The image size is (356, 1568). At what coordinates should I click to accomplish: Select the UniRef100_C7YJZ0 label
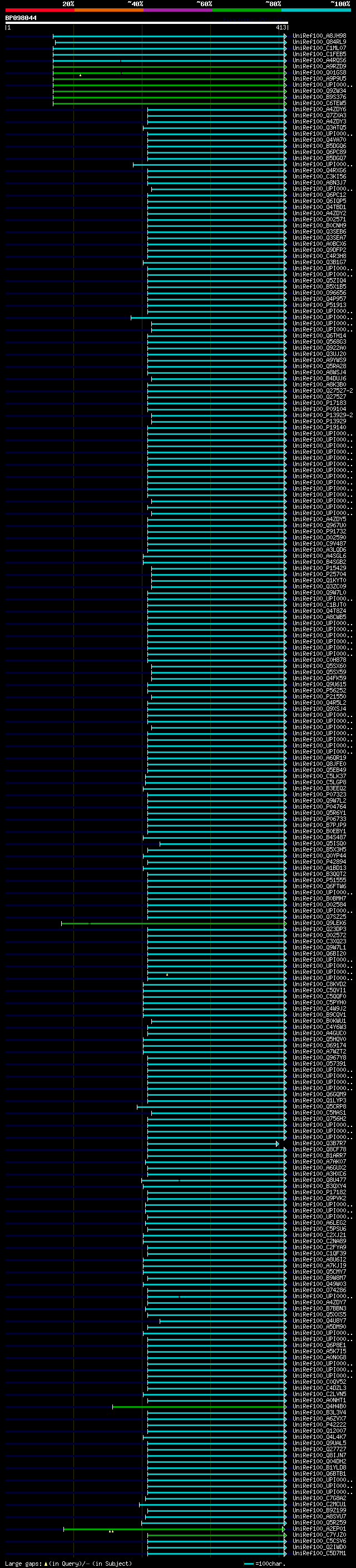[x=319, y=1535]
